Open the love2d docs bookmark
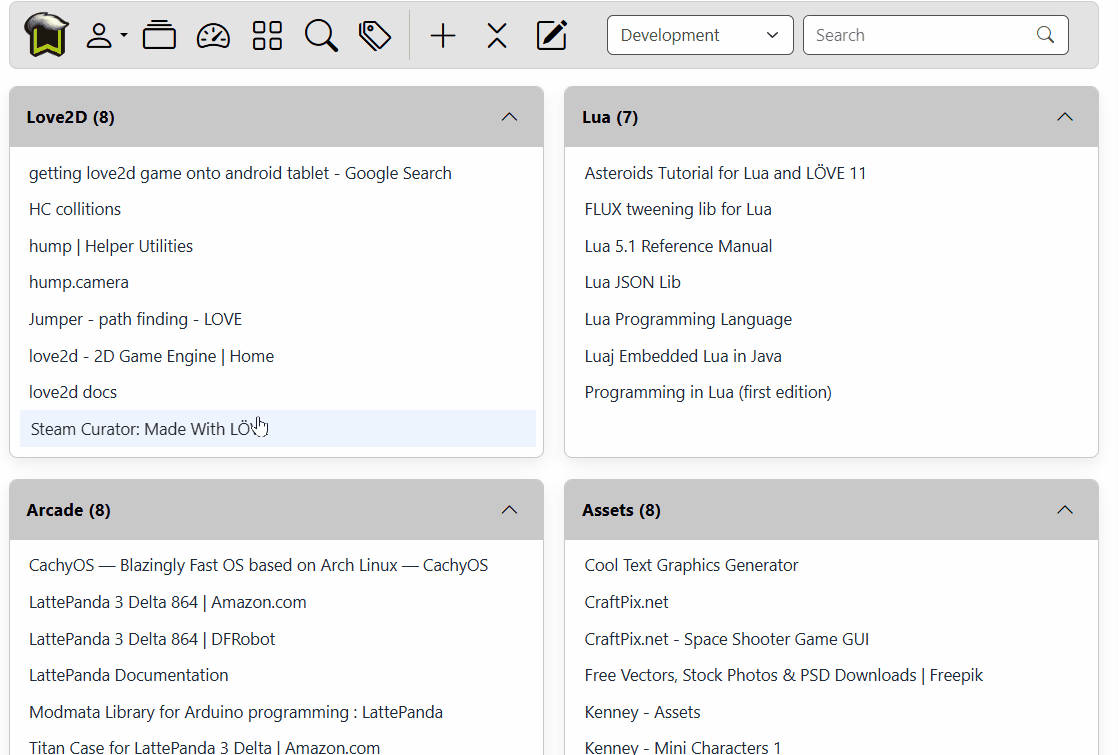This screenshot has height=755, width=1118. point(73,392)
